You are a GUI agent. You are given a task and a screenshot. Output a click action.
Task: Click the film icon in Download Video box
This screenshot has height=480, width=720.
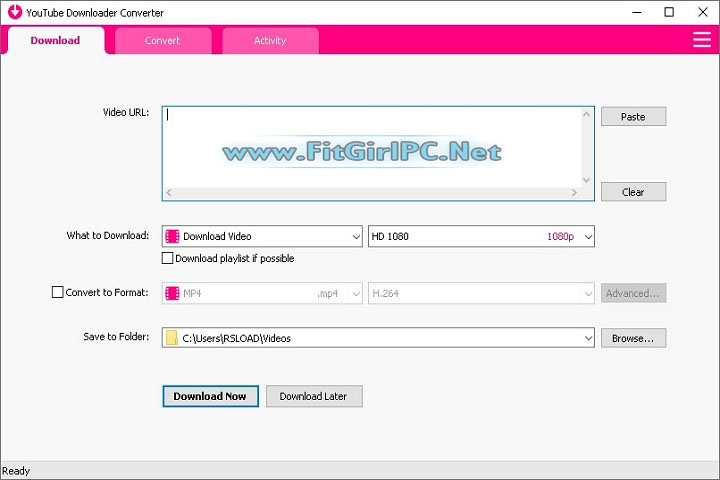(172, 236)
